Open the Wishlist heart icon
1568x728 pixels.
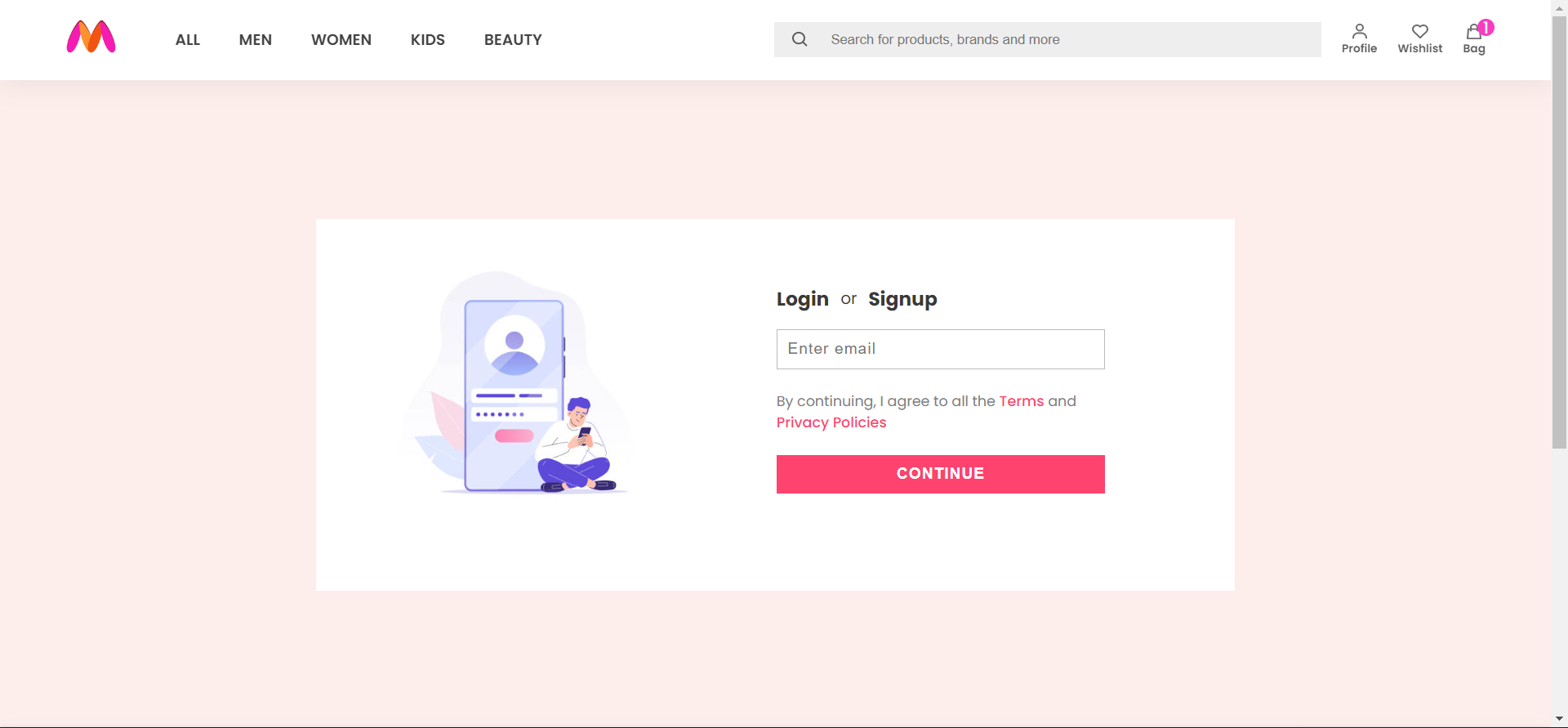click(x=1420, y=31)
